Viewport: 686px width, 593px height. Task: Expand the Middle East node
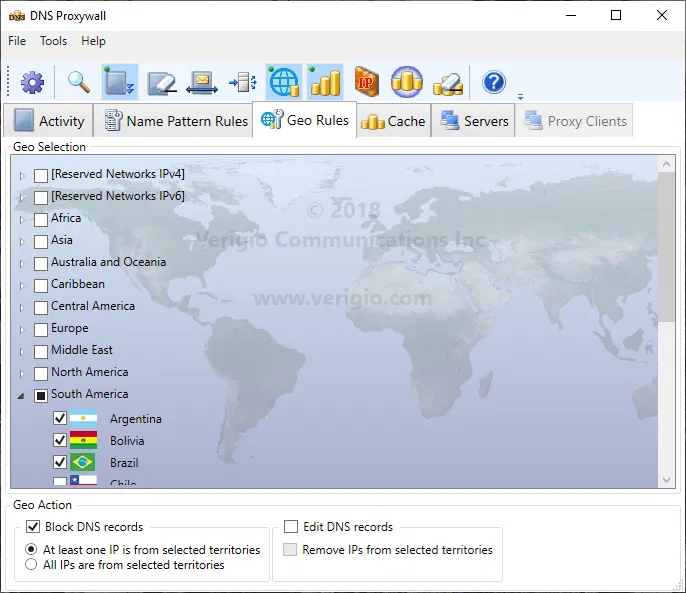(x=22, y=351)
